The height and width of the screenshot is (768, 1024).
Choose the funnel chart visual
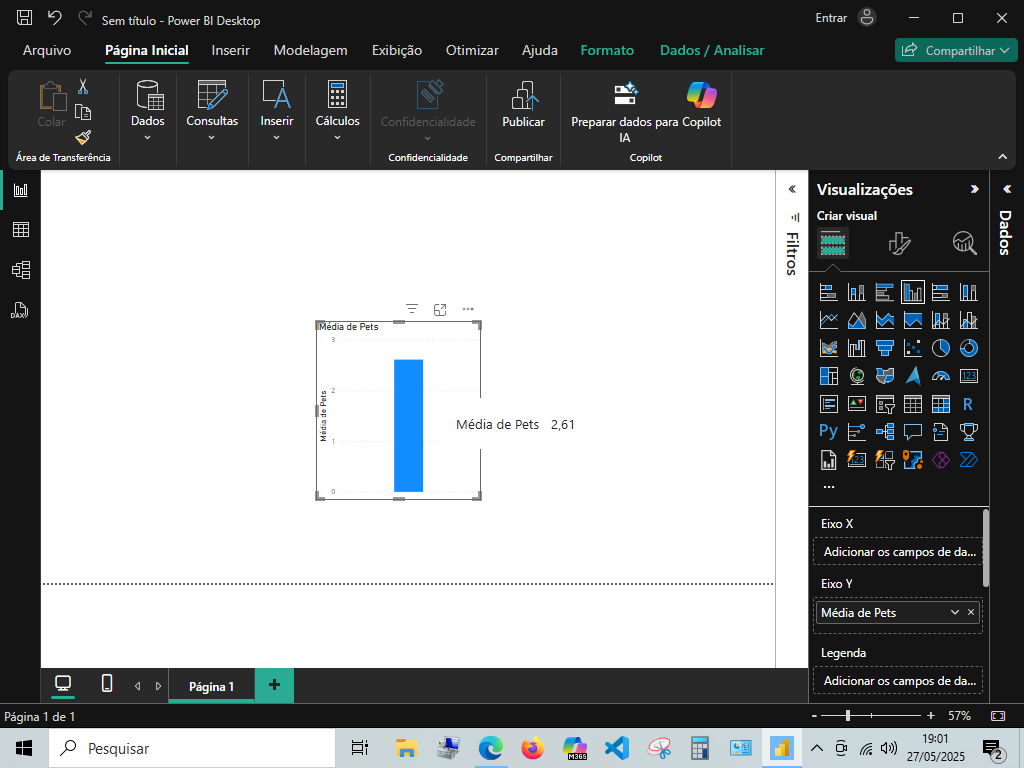(885, 348)
